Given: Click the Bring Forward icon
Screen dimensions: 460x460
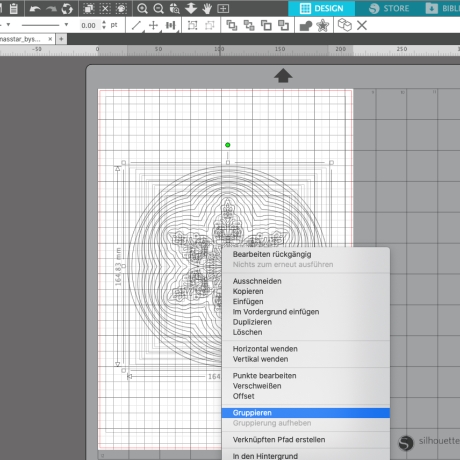Looking at the screenshot, I should click(x=266, y=25).
